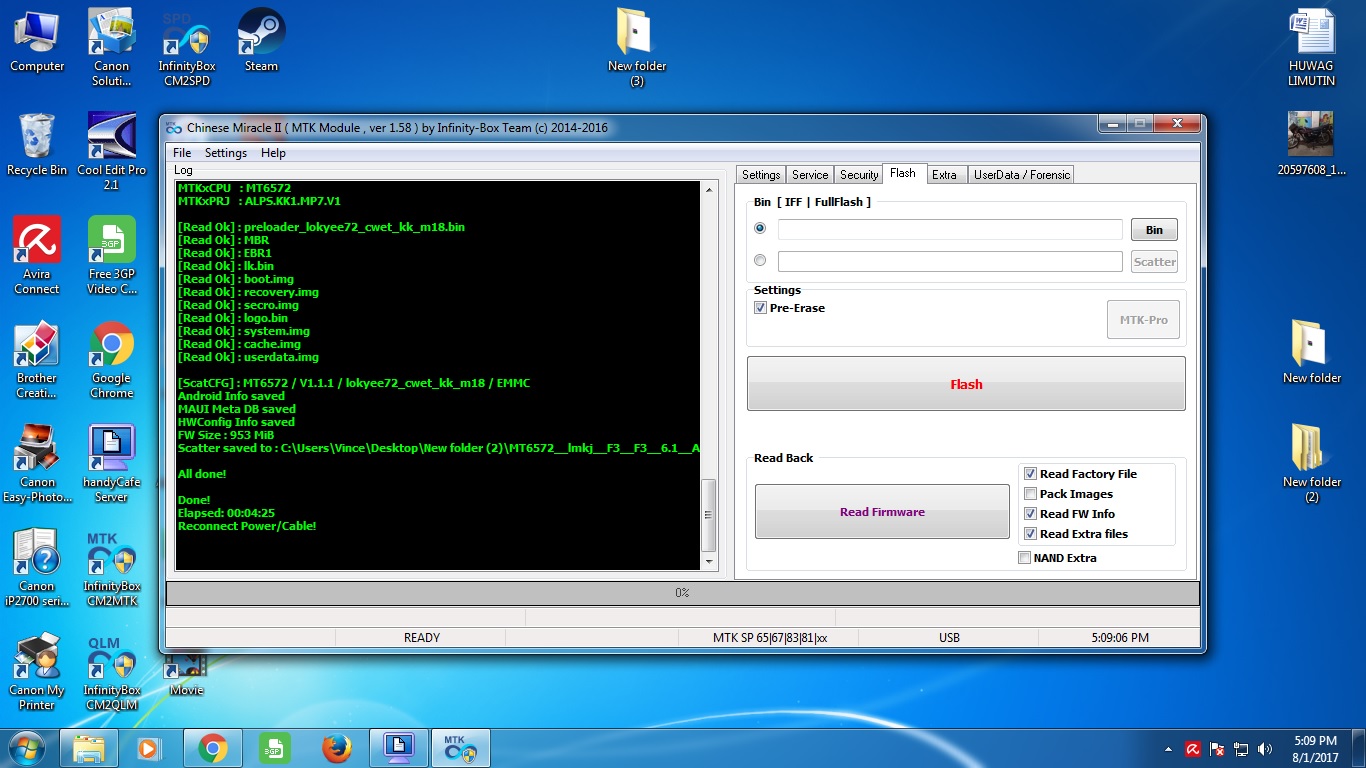Open the File menu
Image resolution: width=1366 pixels, height=768 pixels.
(x=182, y=153)
